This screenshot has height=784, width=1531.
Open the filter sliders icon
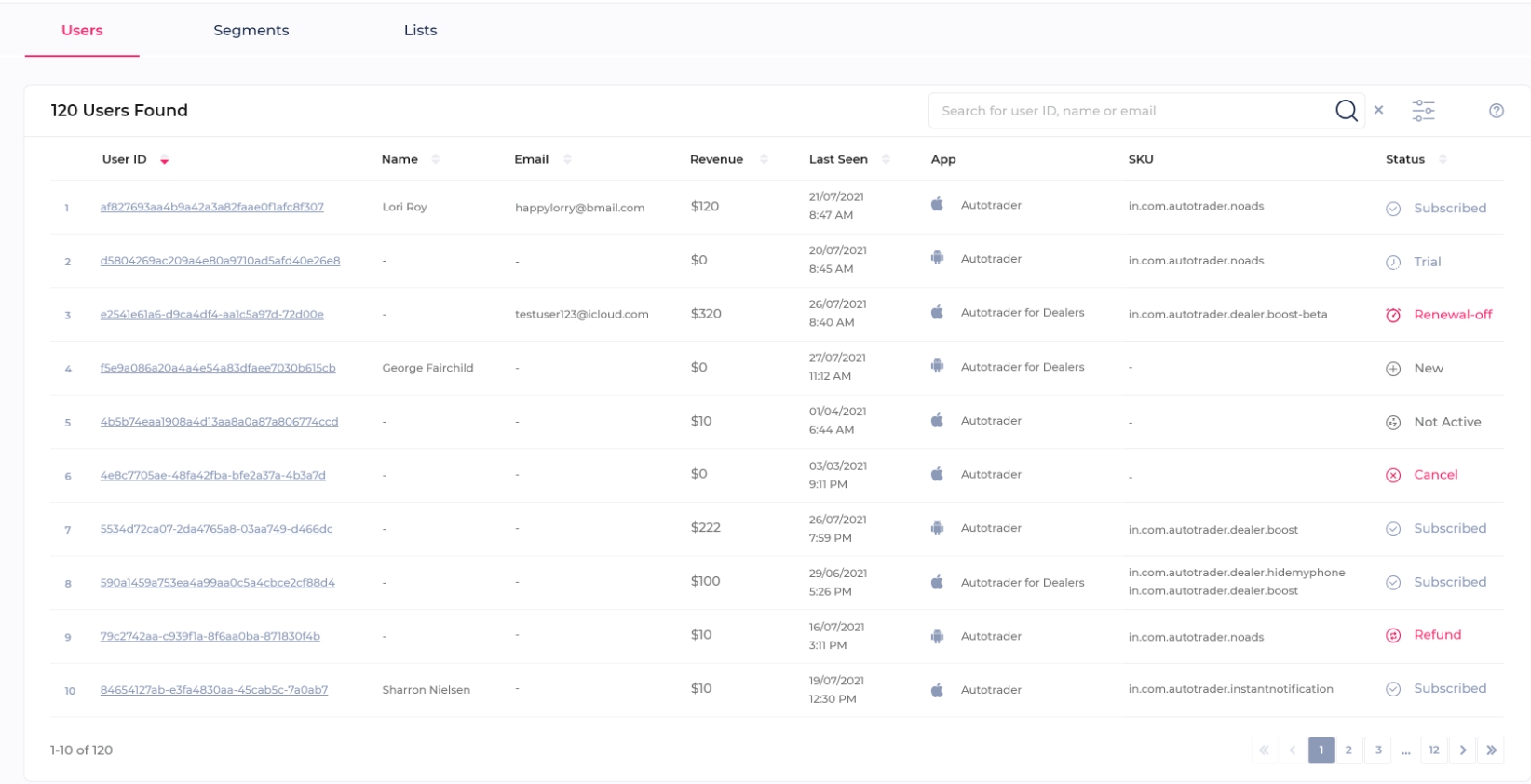pyautogui.click(x=1423, y=111)
